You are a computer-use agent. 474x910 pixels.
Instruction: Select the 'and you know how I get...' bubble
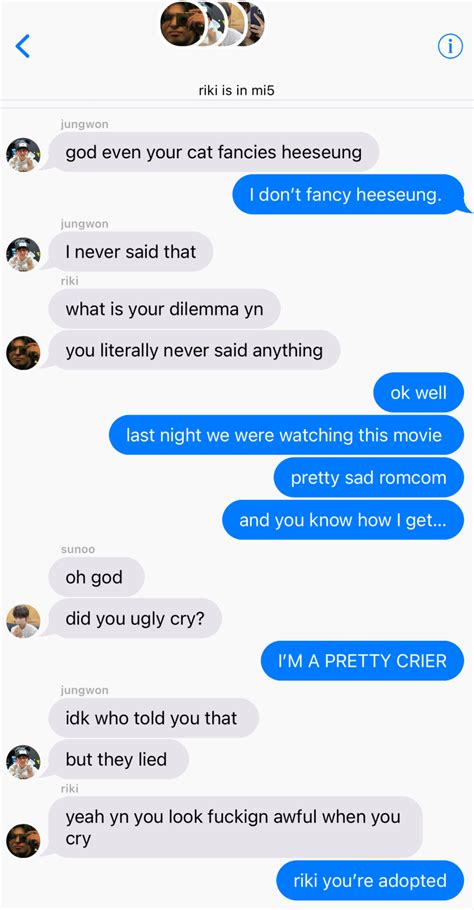tap(343, 520)
